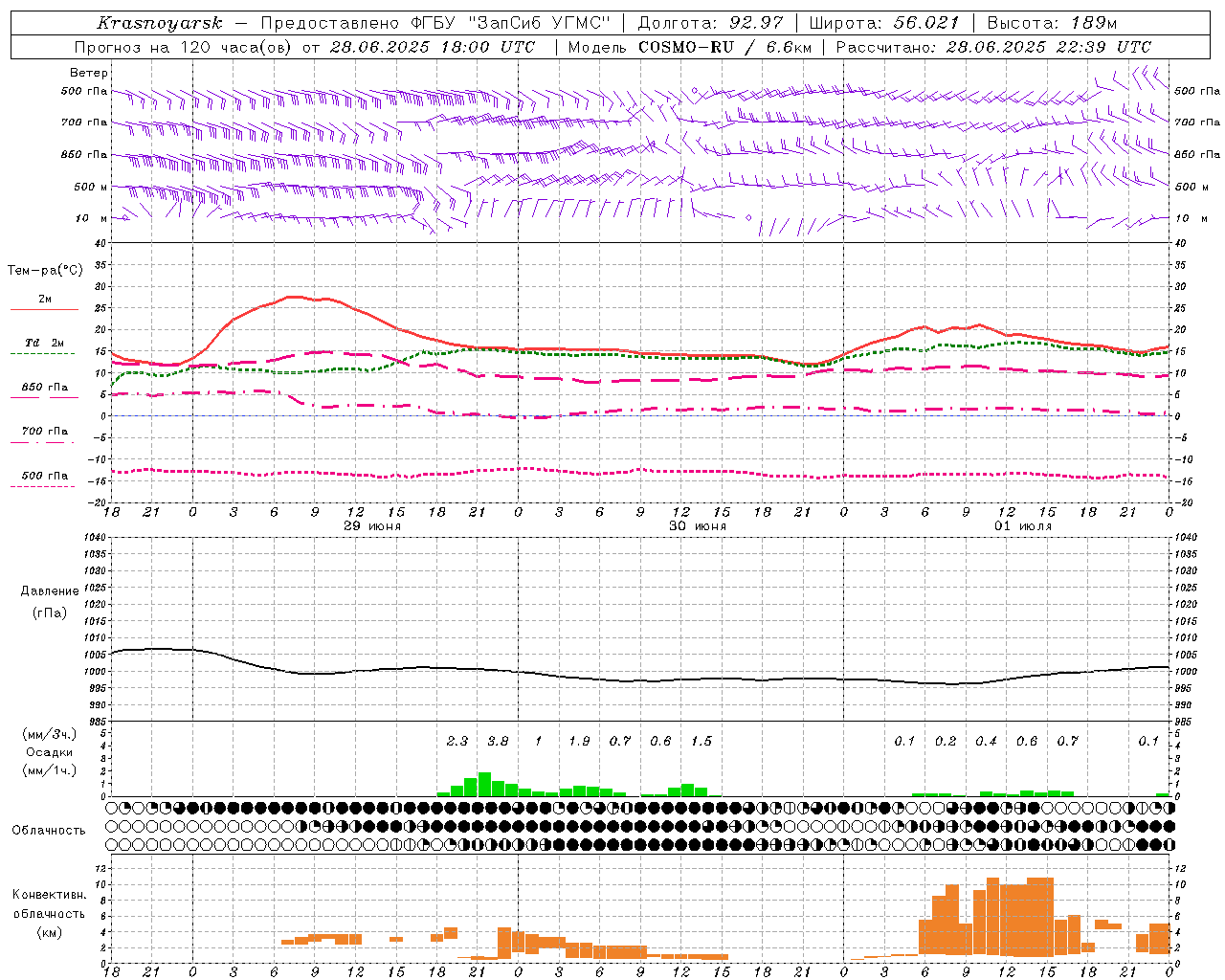
Task: Click the 'Давление' pressure panel label
Action: [x=50, y=591]
